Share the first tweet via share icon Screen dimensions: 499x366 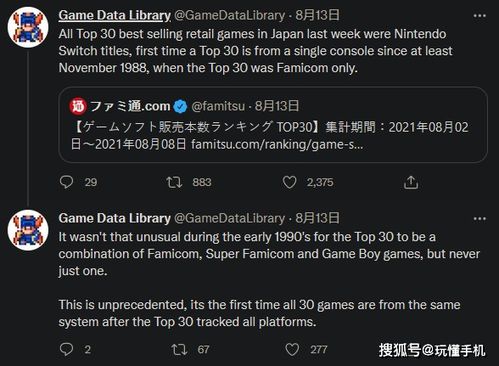pos(411,182)
